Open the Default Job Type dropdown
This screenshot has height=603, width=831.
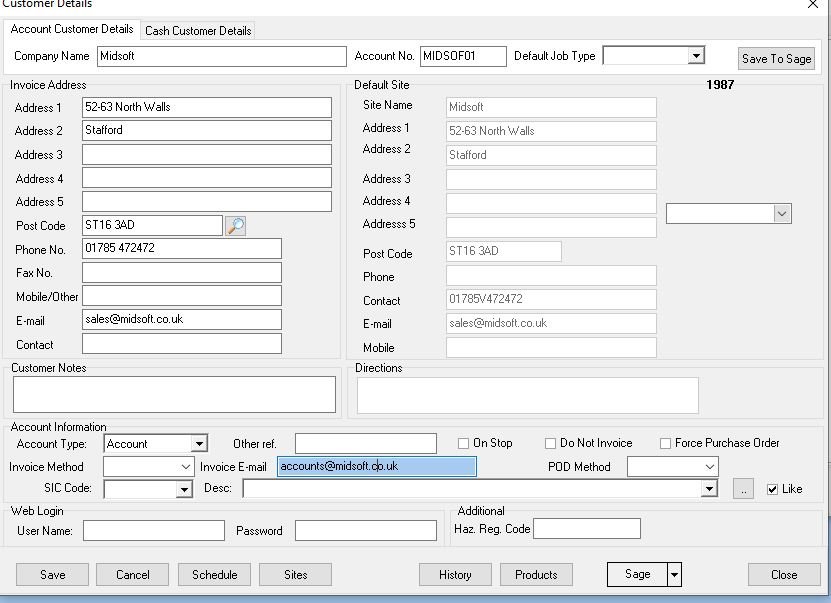[x=696, y=55]
